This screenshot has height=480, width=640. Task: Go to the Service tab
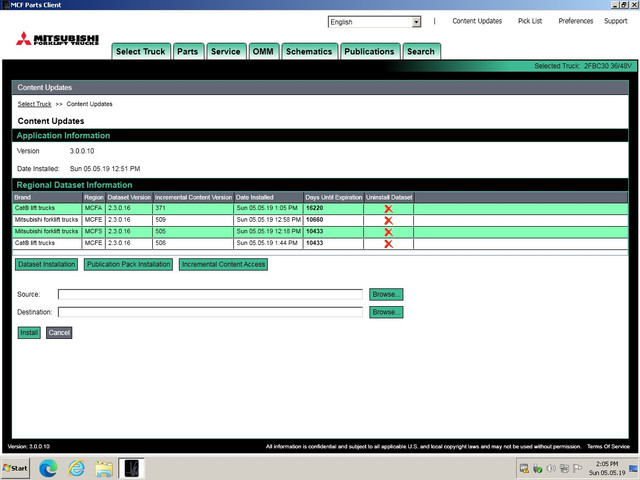tap(226, 51)
